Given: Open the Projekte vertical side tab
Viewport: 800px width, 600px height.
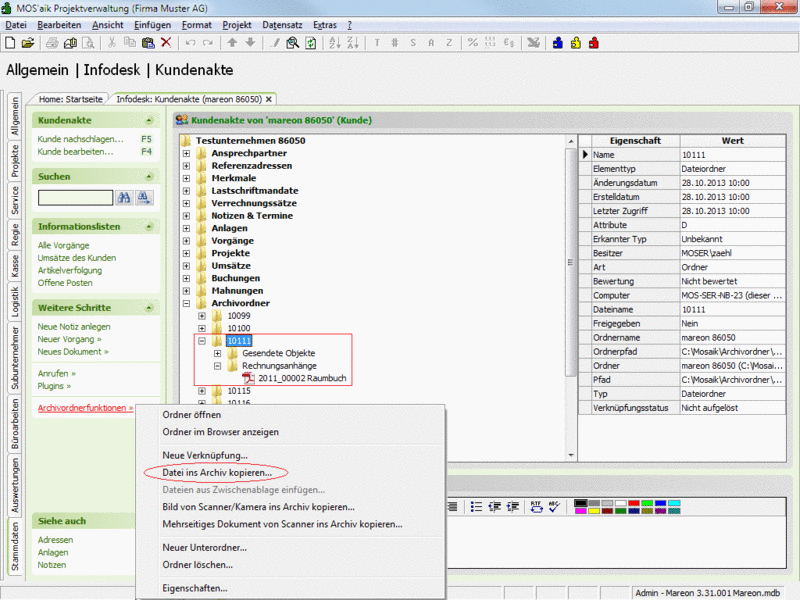Looking at the screenshot, I should (x=15, y=161).
